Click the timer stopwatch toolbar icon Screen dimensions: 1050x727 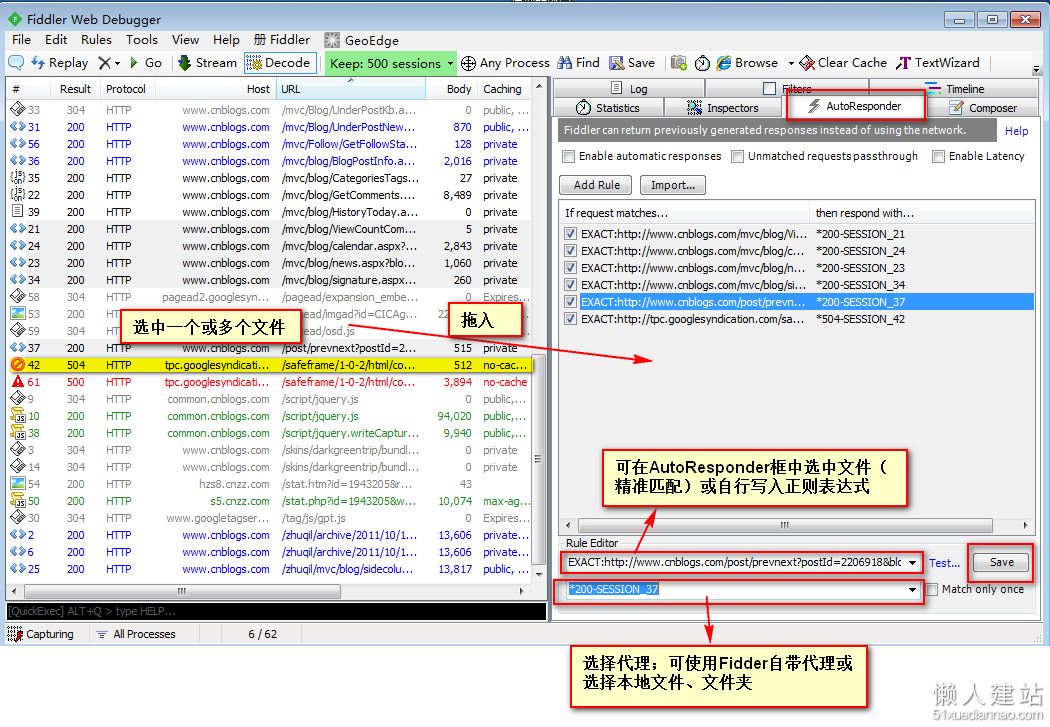(702, 63)
